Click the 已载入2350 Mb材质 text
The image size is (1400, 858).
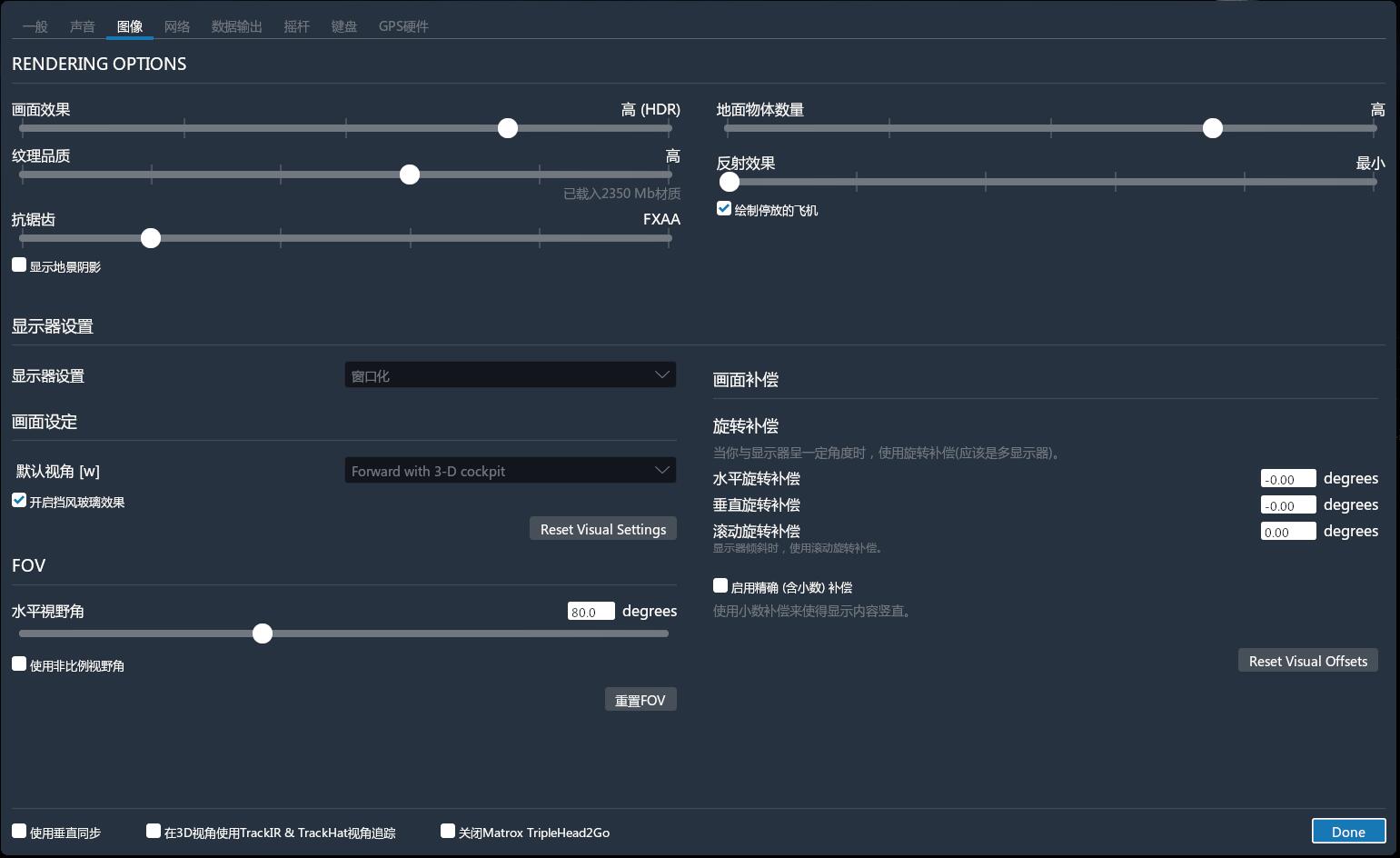621,194
